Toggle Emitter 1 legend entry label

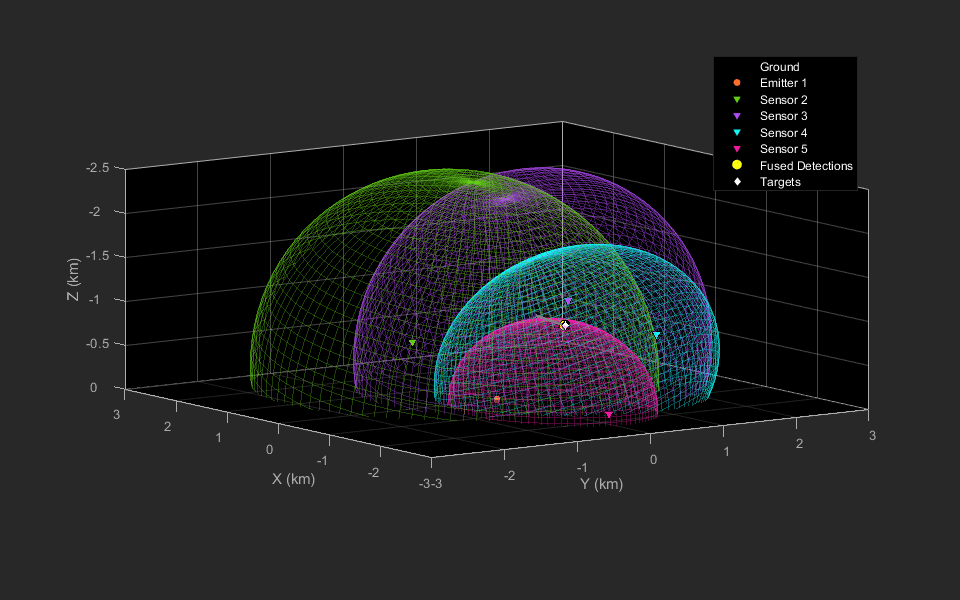point(783,84)
